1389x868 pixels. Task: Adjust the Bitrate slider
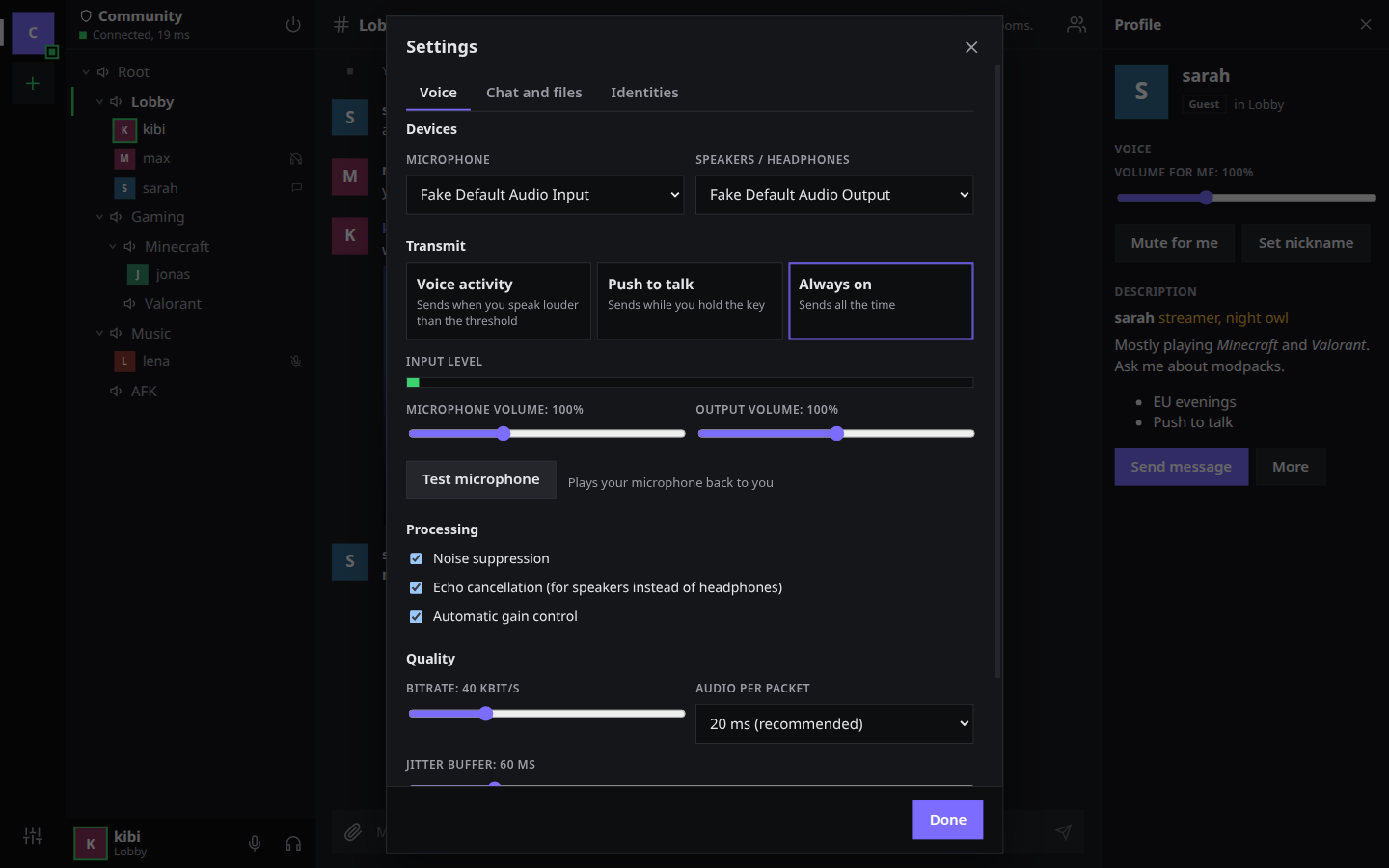coord(547,714)
